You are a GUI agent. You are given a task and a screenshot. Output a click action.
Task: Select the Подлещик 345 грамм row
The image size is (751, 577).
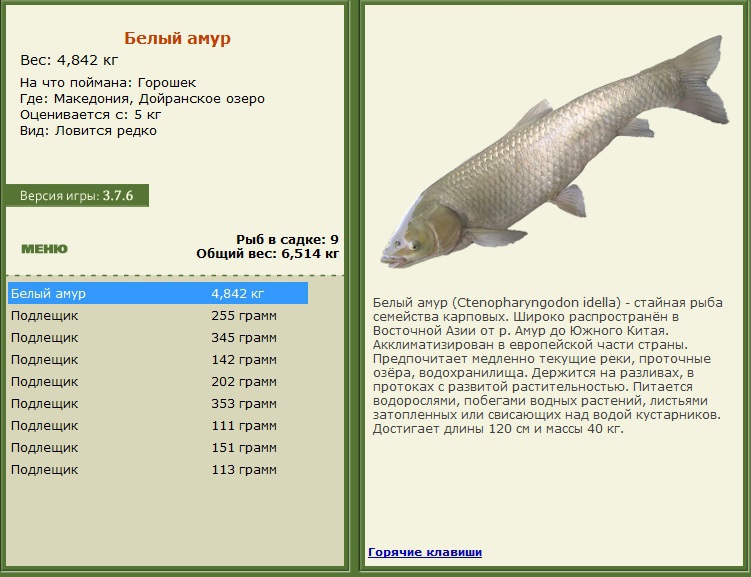pyautogui.click(x=158, y=338)
